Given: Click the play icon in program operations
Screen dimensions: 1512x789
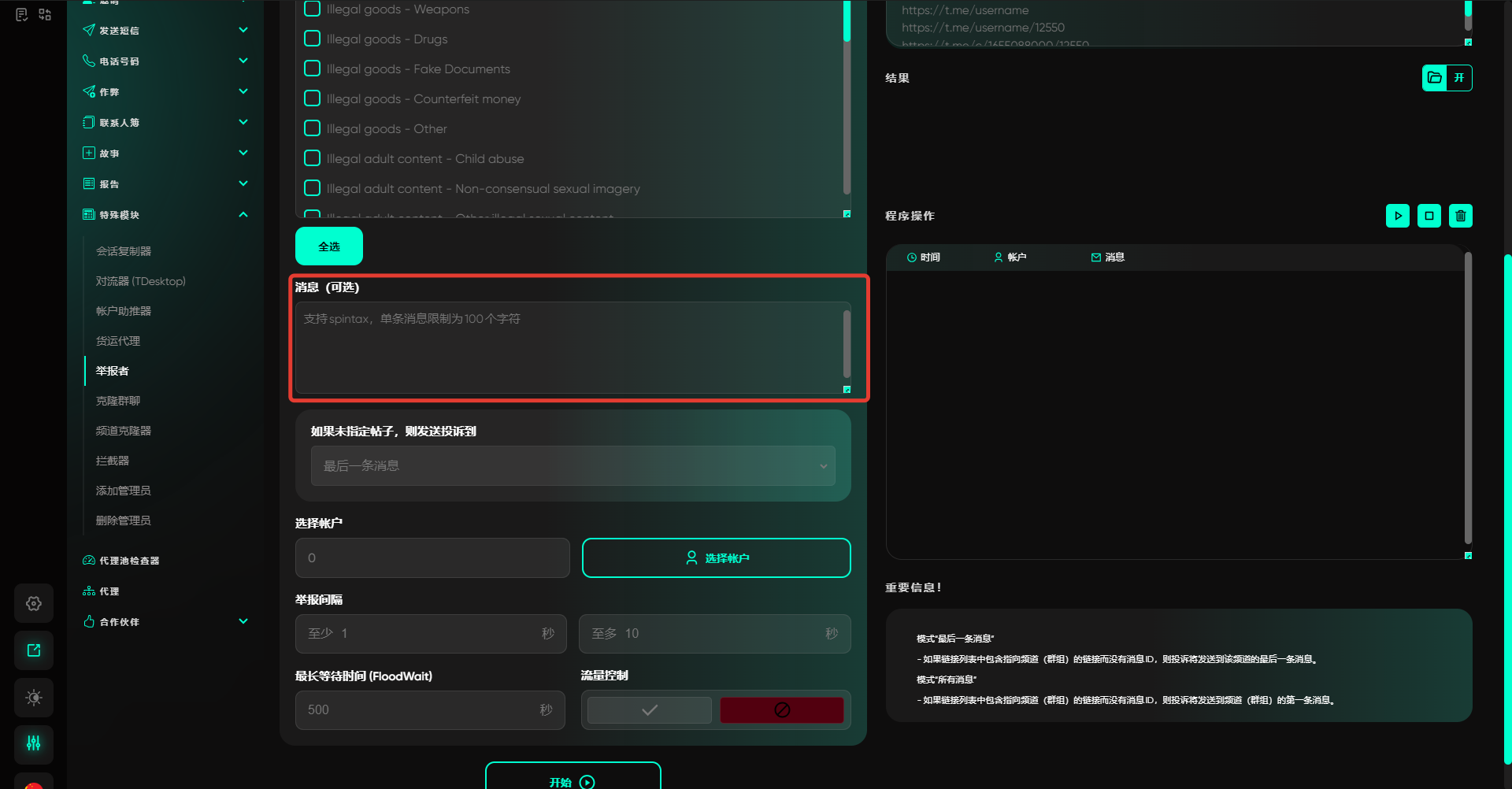Looking at the screenshot, I should point(1397,216).
